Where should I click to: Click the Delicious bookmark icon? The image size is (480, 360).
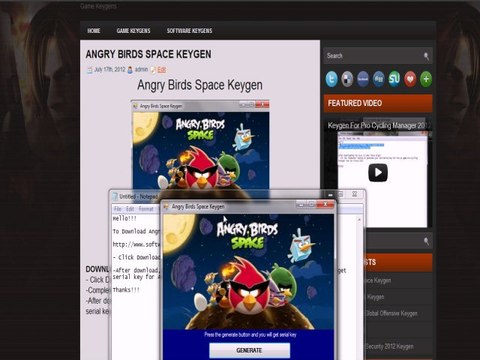coord(347,79)
